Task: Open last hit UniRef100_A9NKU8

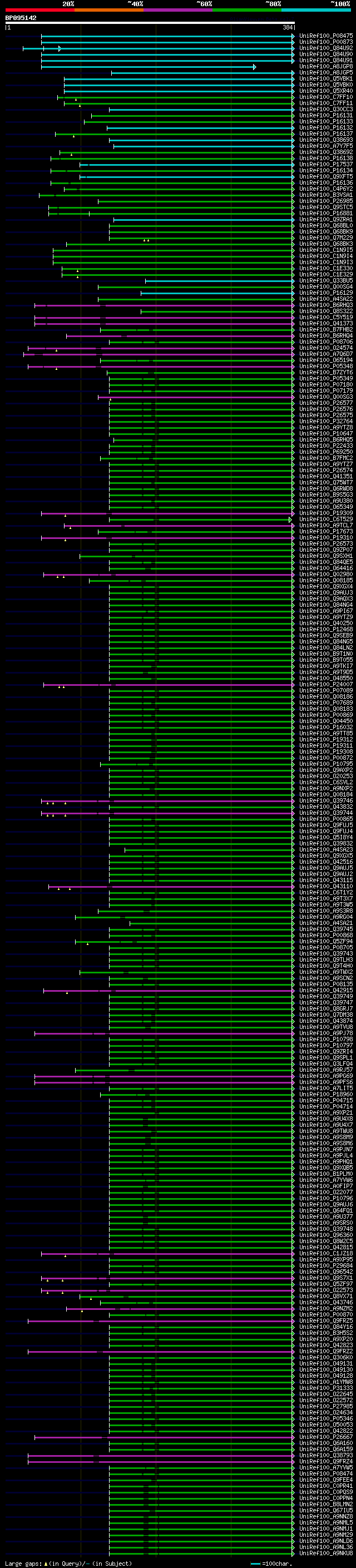Action: click(326, 1553)
